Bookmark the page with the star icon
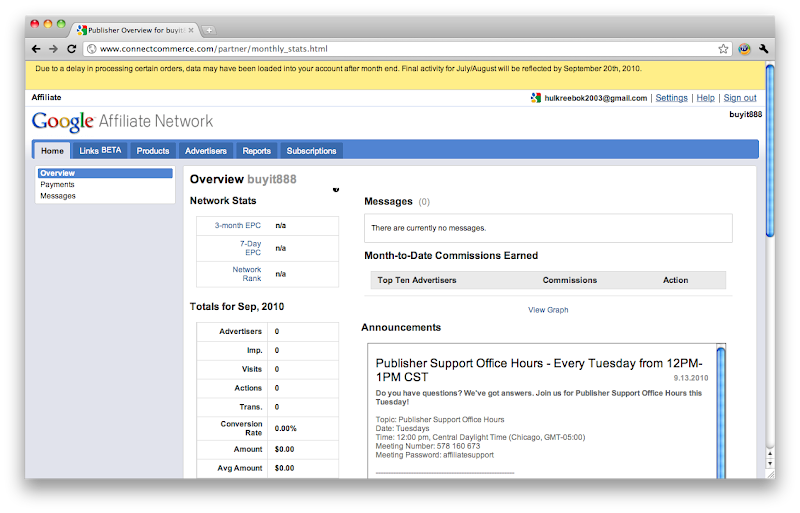 tap(723, 48)
